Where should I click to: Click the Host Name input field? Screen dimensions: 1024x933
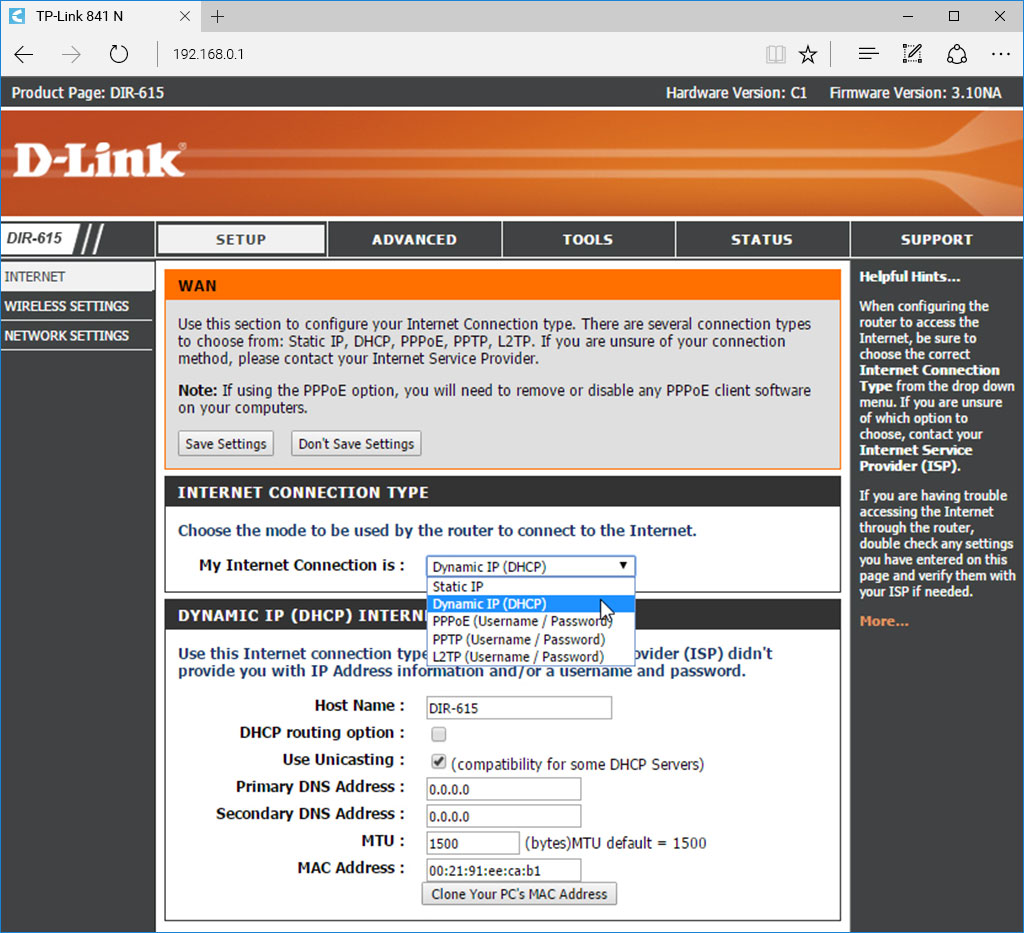(x=518, y=708)
